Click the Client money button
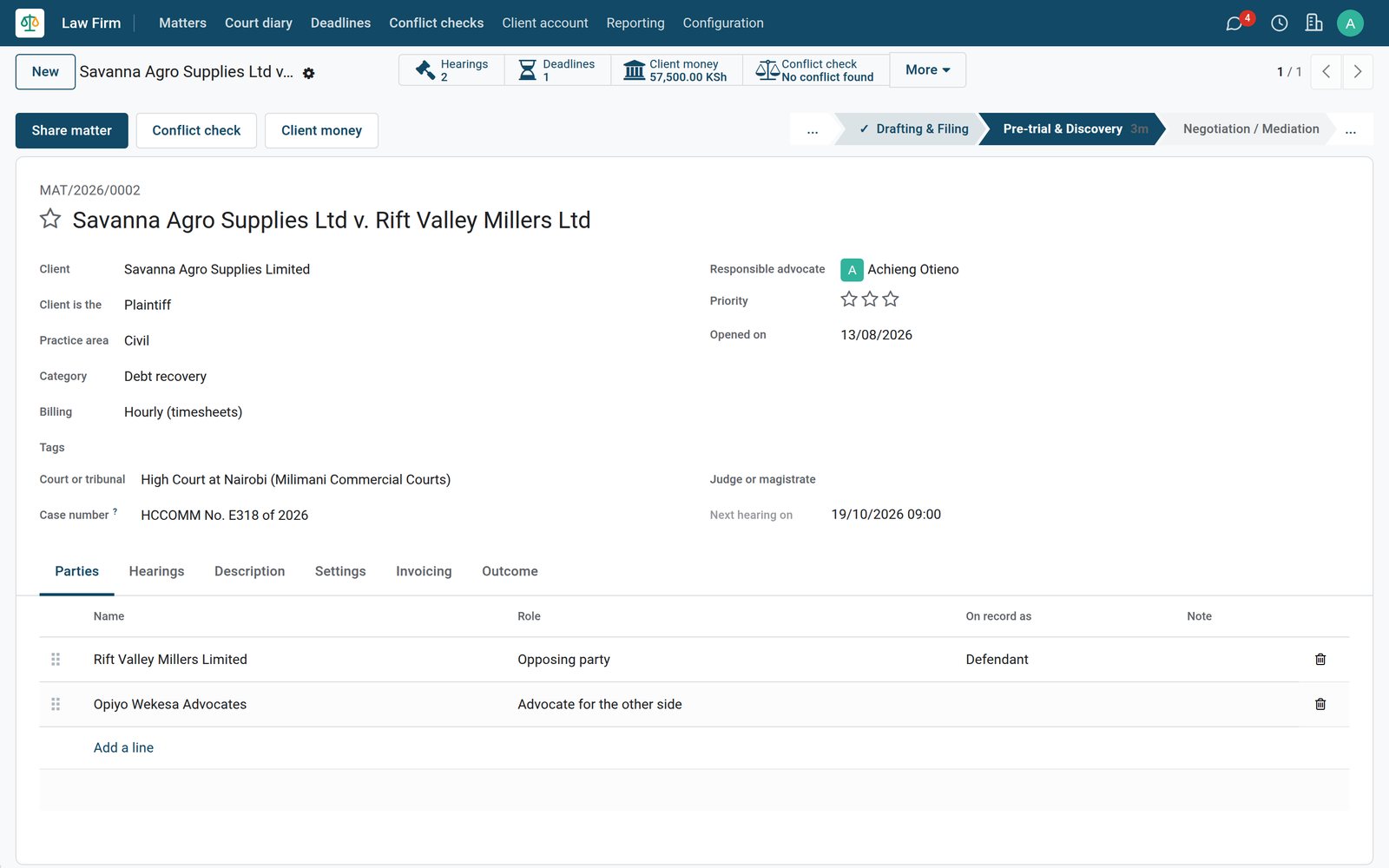 pos(321,130)
